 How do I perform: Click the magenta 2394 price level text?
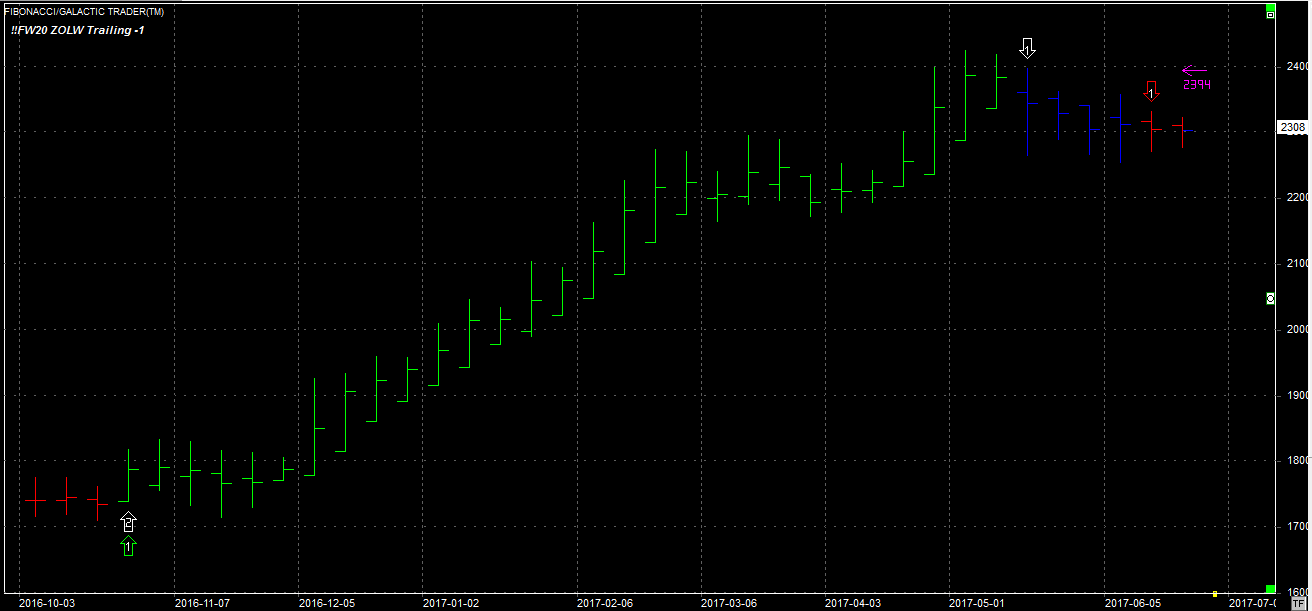pyautogui.click(x=1196, y=85)
